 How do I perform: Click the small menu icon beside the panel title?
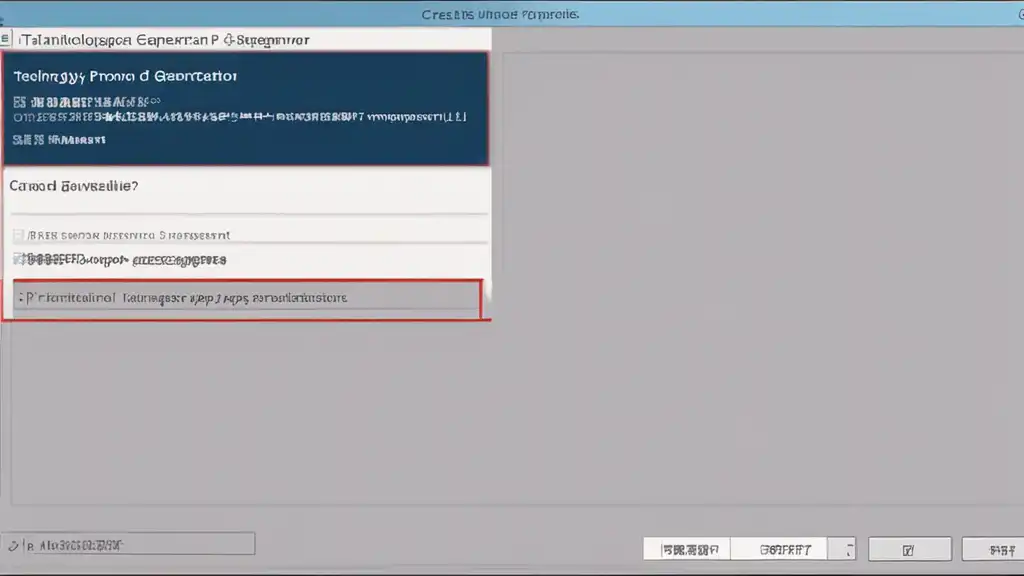click(x=5, y=39)
